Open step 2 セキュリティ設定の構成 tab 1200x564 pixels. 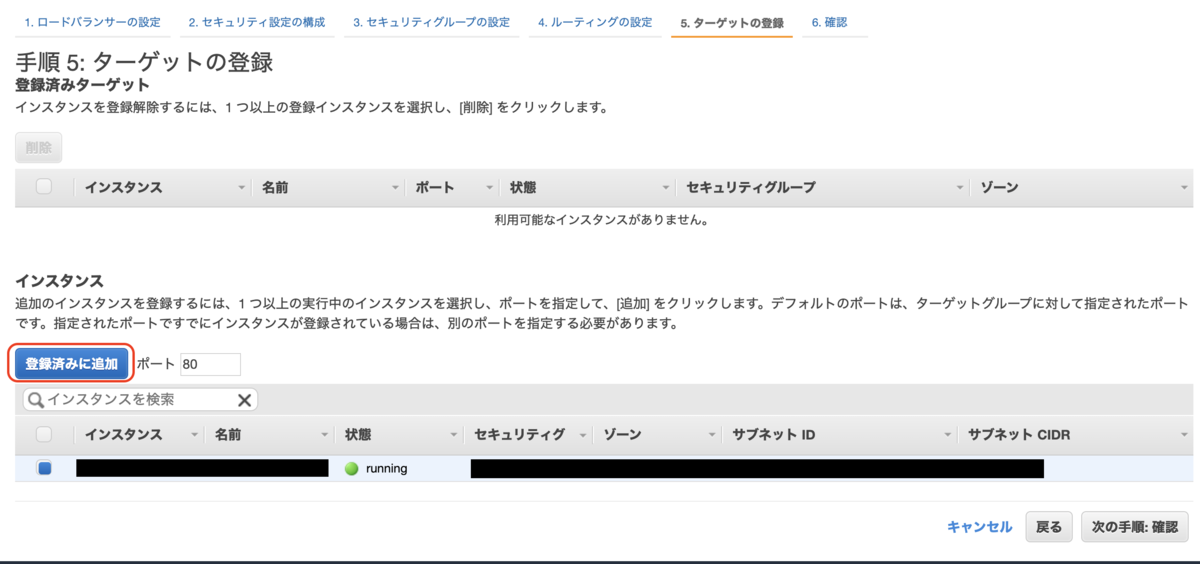click(257, 22)
